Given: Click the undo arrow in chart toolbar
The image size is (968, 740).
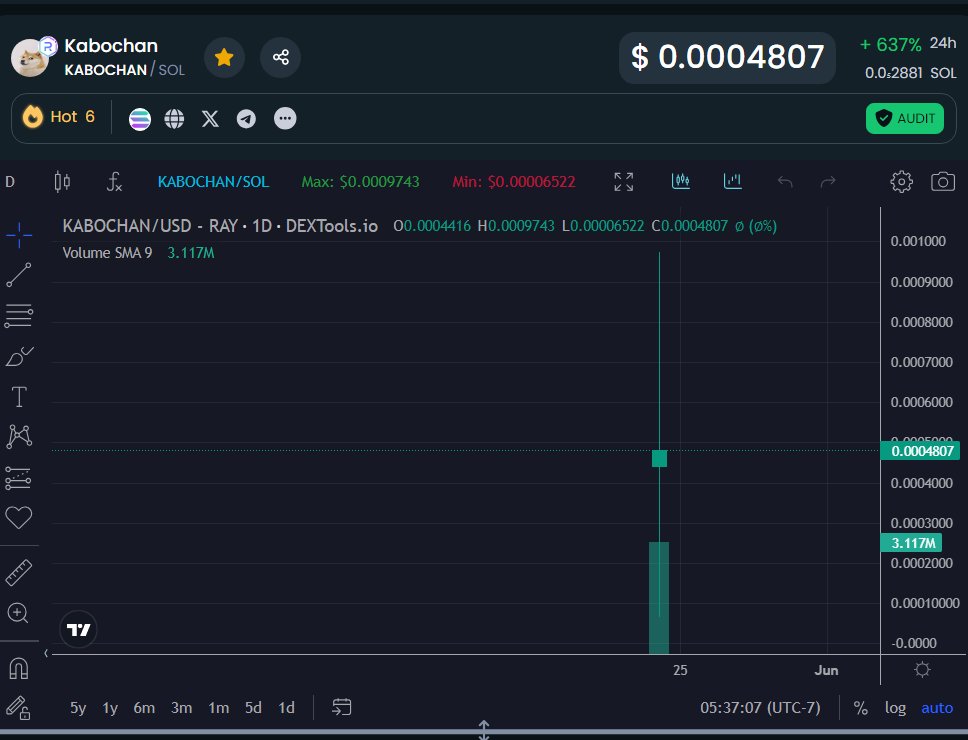Looking at the screenshot, I should 785,181.
